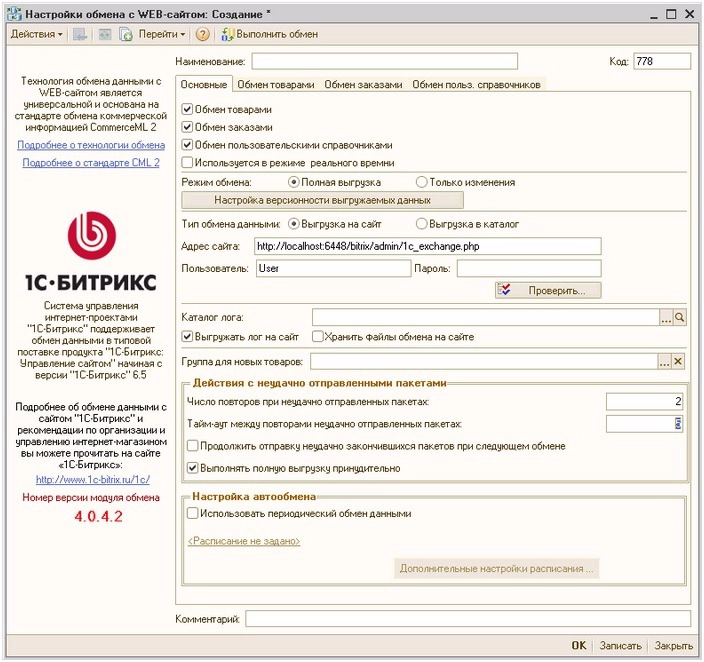Open Подробнее о технологии обмена link

[91, 145]
